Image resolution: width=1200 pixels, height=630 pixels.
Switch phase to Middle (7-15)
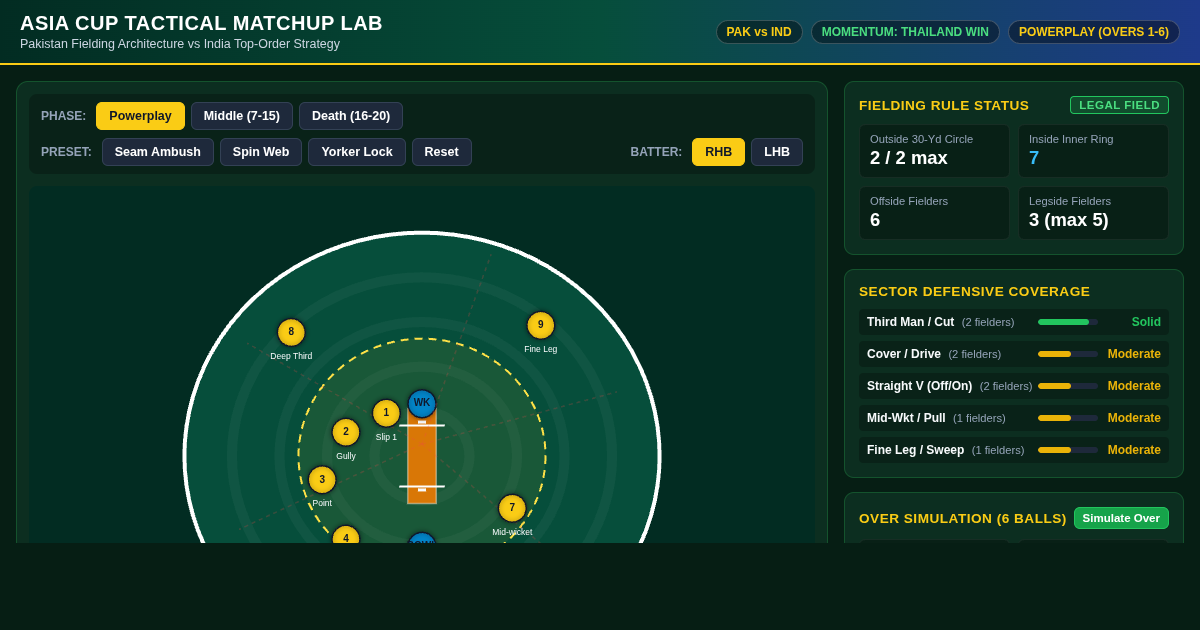[x=242, y=116]
